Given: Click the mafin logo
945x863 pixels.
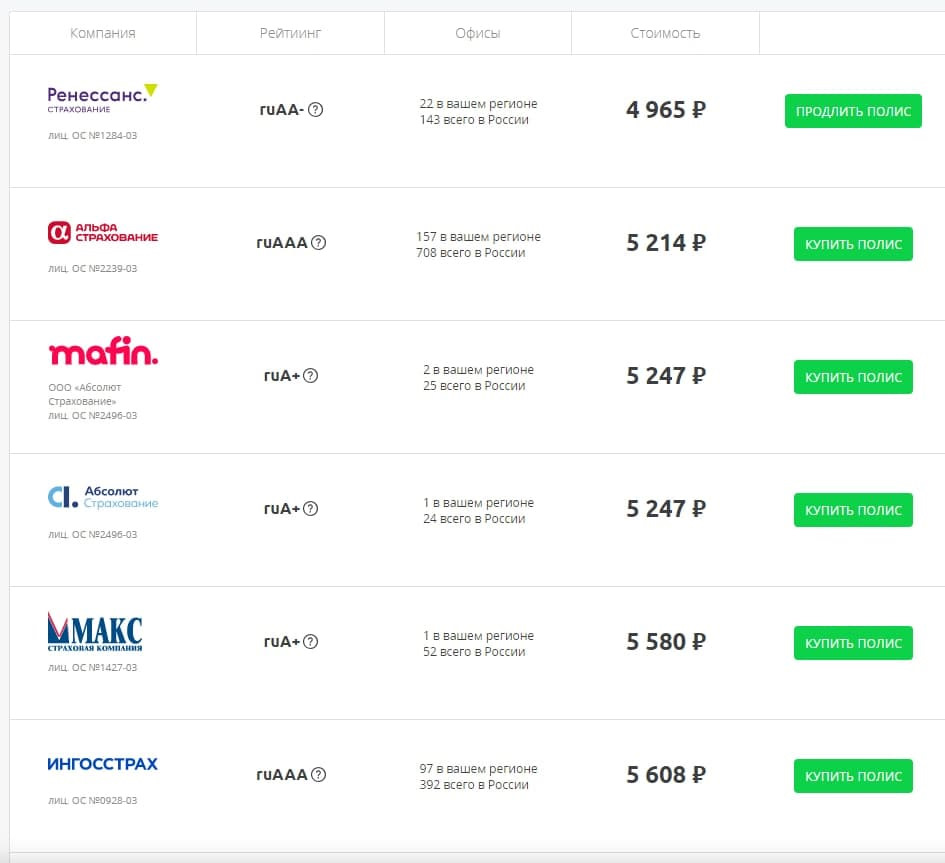Looking at the screenshot, I should (x=102, y=353).
